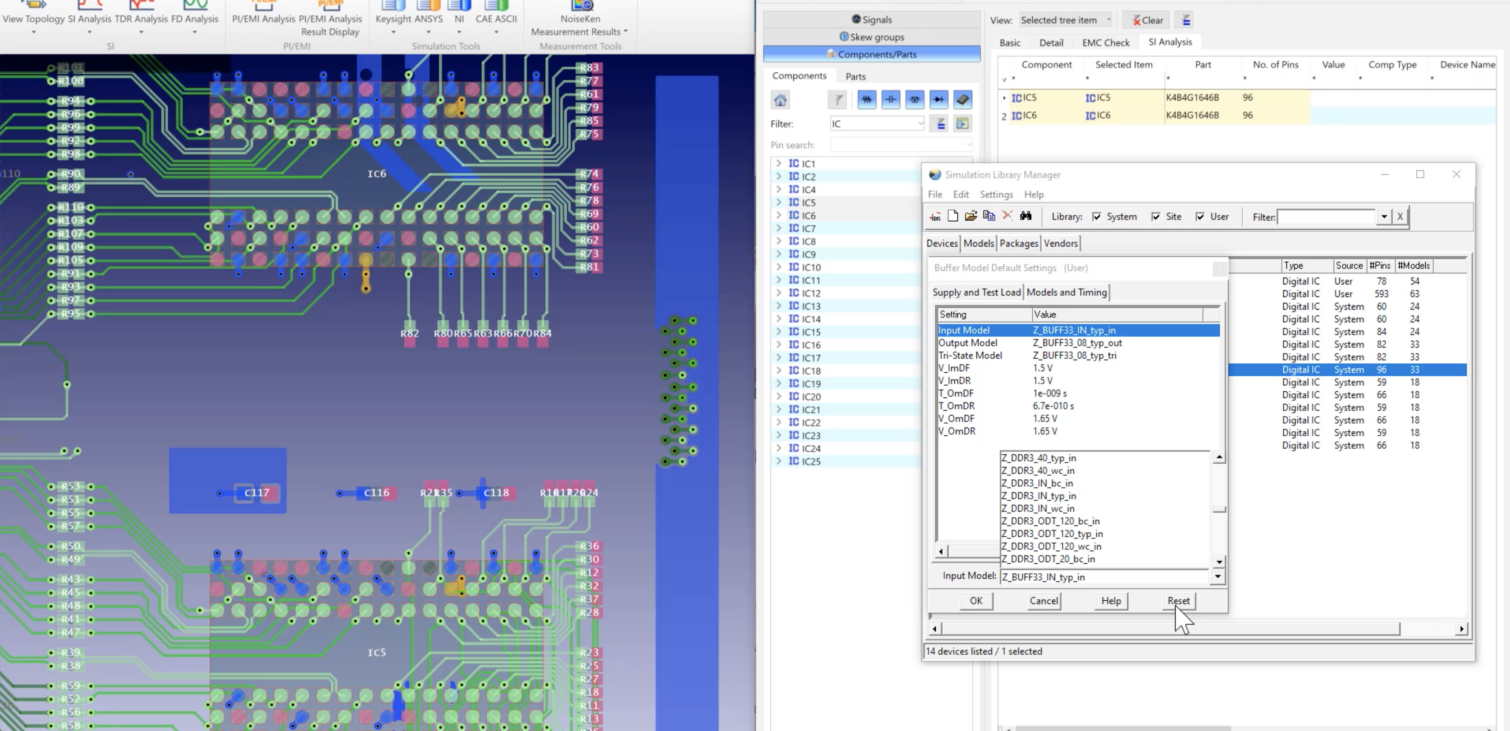1510x731 pixels.
Task: Expand the IC5 tree node
Action: click(x=780, y=202)
